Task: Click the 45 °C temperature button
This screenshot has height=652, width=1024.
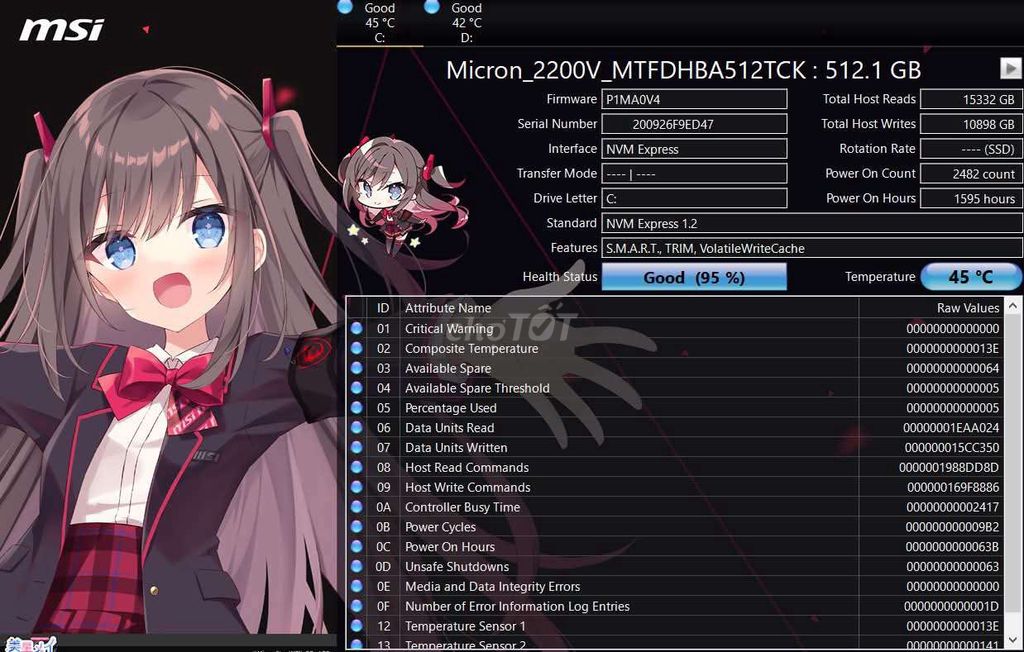Action: click(970, 277)
